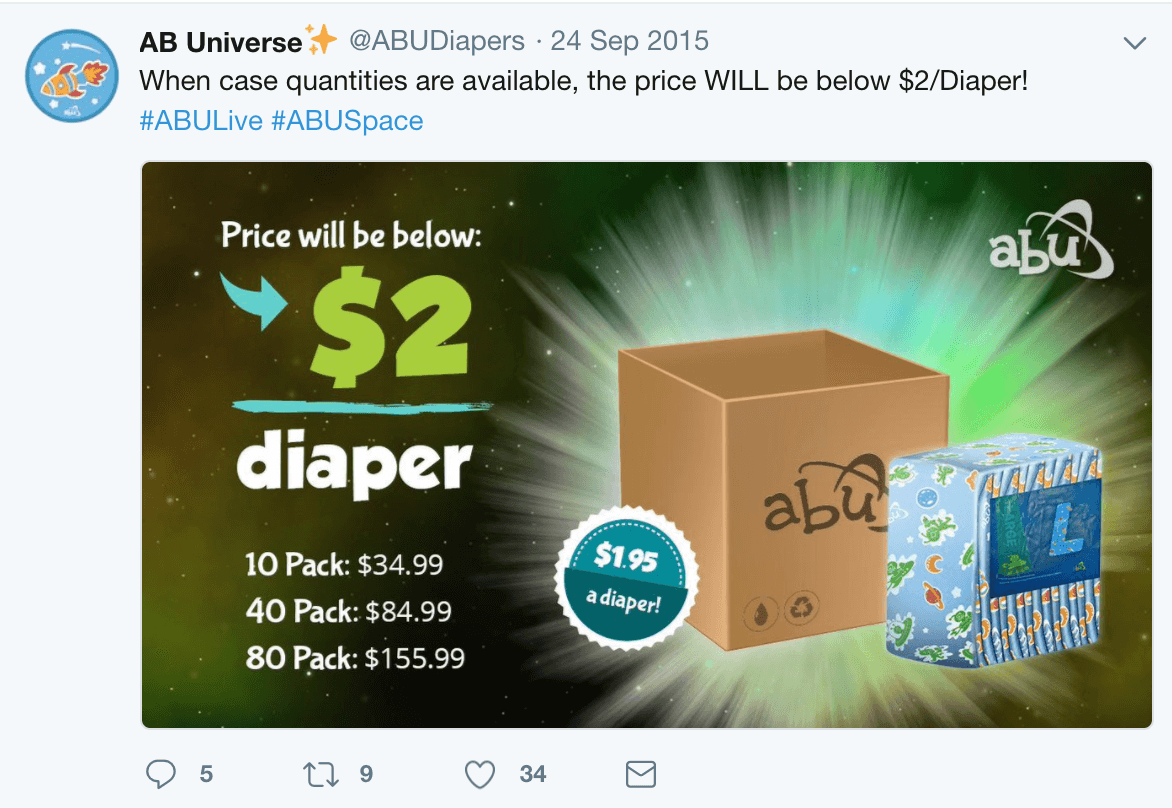
Task: Open the #ABUSpace hashtag
Action: [x=348, y=120]
